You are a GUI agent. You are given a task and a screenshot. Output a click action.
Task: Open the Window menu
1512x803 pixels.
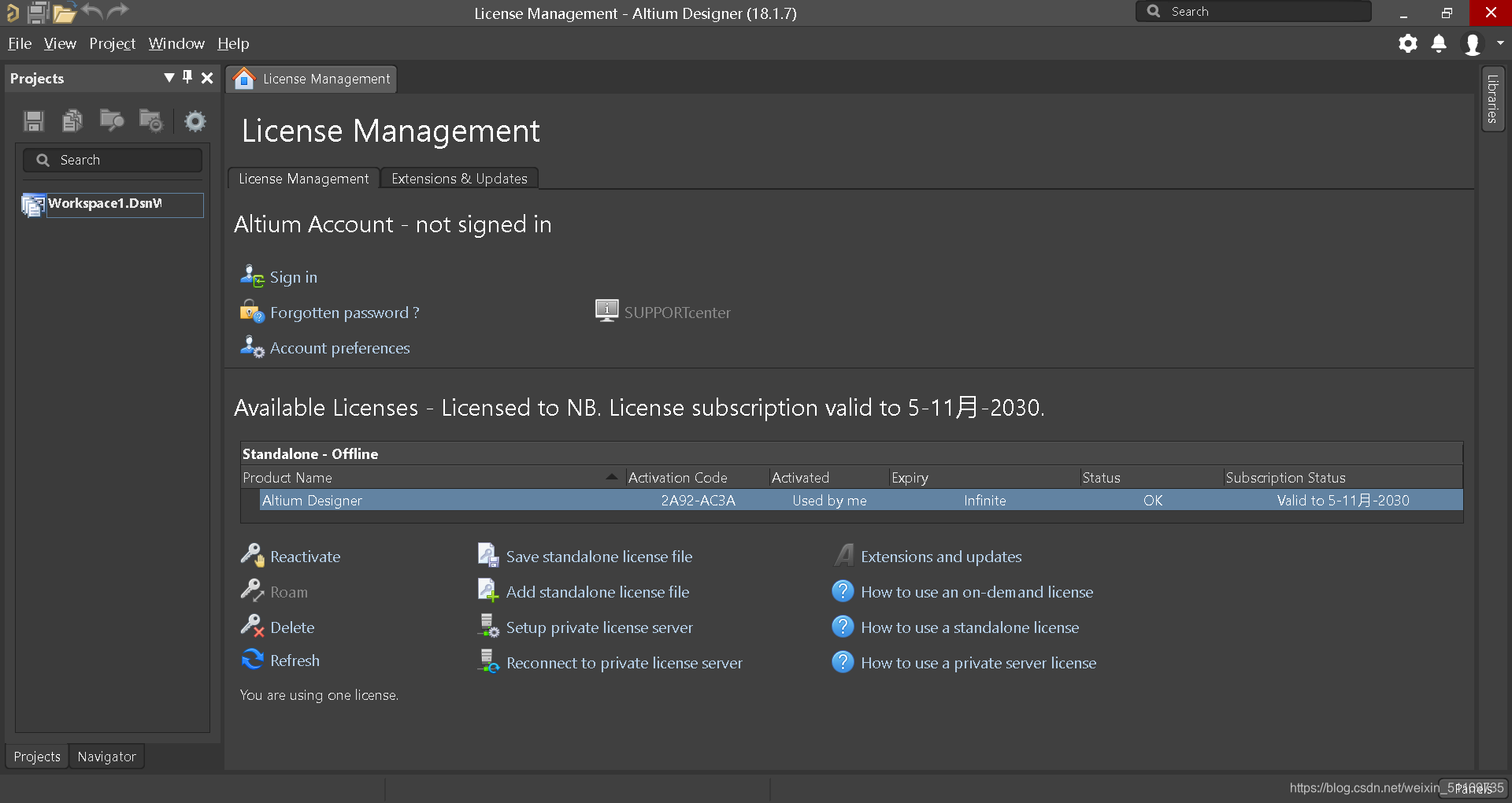176,43
